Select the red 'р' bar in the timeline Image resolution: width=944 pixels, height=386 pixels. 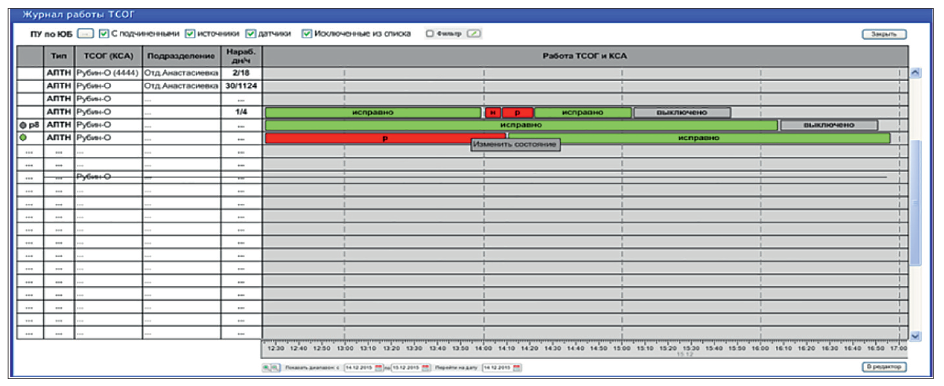pyautogui.click(x=385, y=138)
